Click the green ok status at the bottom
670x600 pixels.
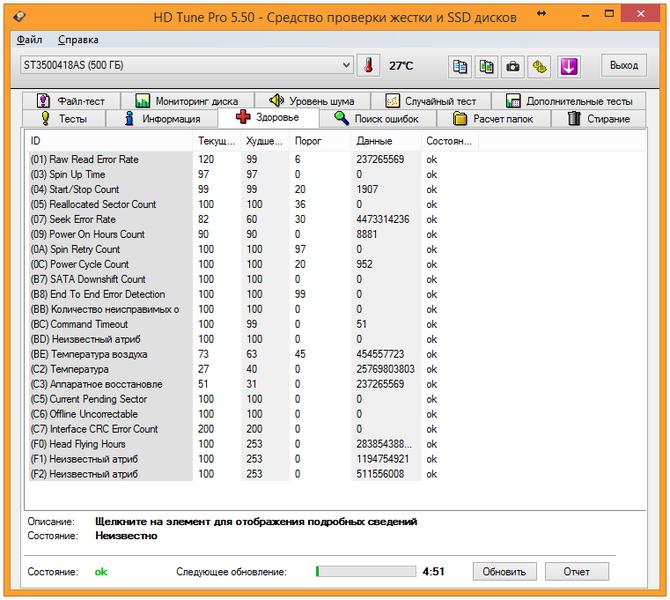click(x=101, y=571)
